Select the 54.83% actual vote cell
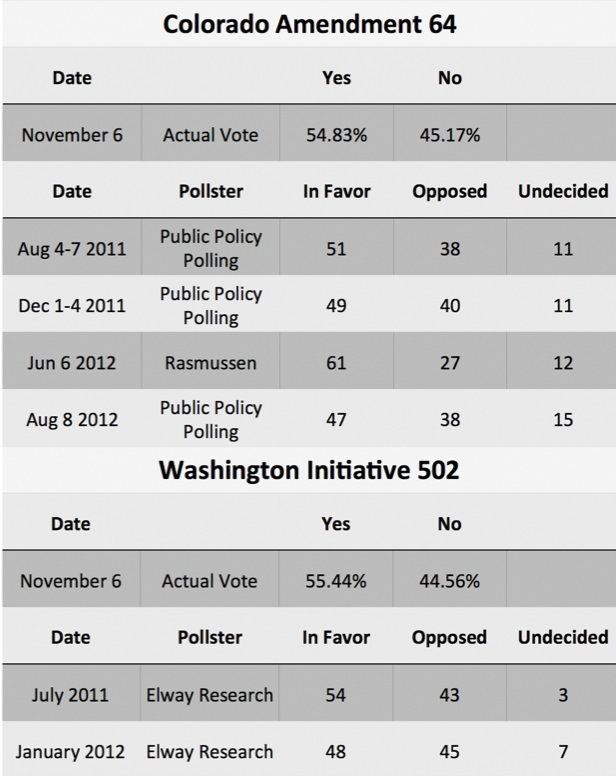The width and height of the screenshot is (616, 776). 336,135
